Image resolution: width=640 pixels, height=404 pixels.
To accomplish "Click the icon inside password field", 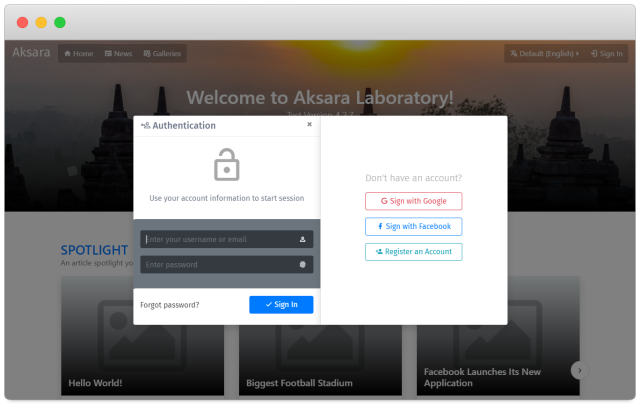I will pos(302,265).
